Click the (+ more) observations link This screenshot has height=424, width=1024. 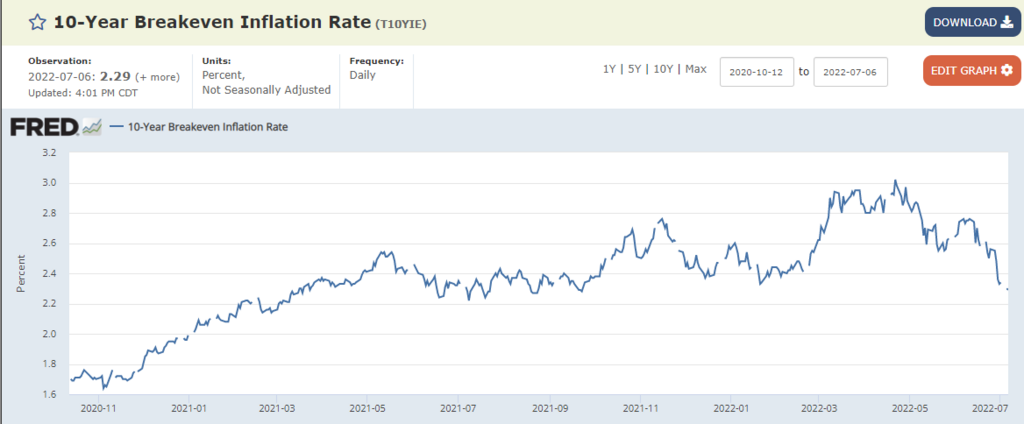157,77
